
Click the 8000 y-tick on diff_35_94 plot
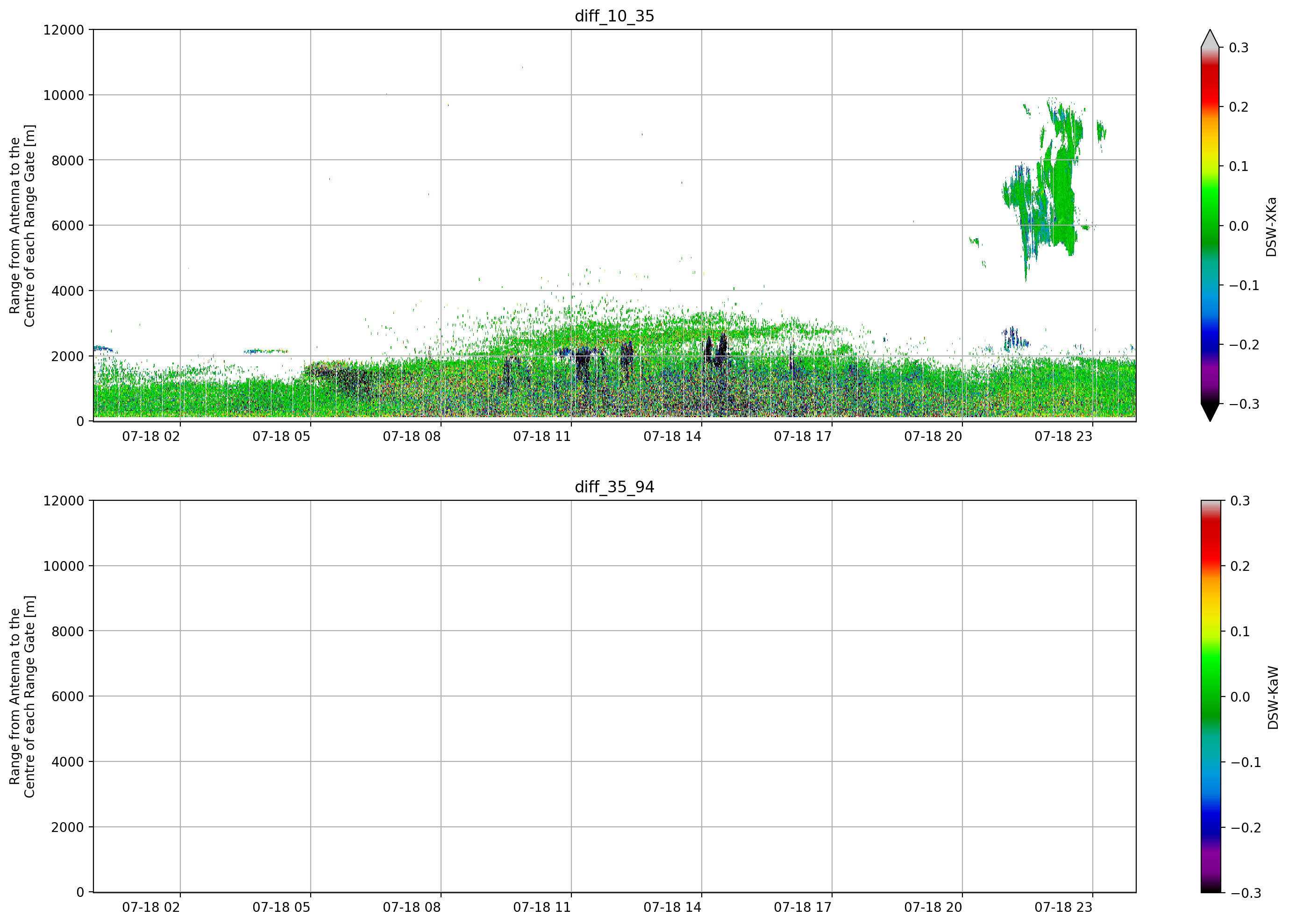pyautogui.click(x=68, y=632)
